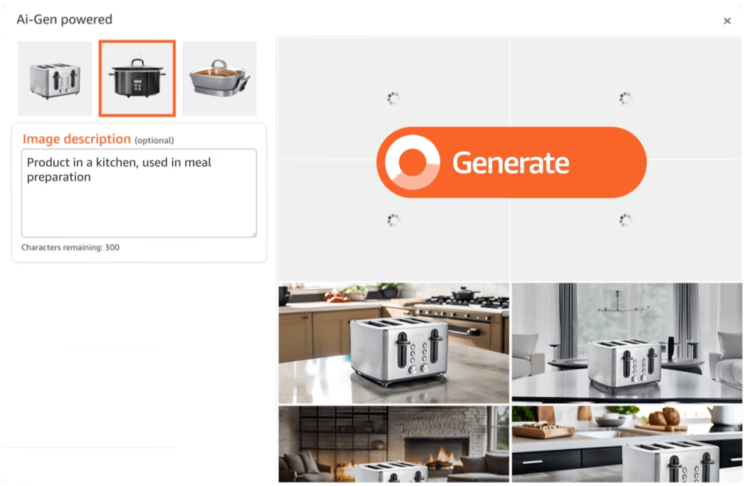Screen dimensions: 750x486
Task: Select the black slow cooker thumbnail
Action: tap(137, 78)
